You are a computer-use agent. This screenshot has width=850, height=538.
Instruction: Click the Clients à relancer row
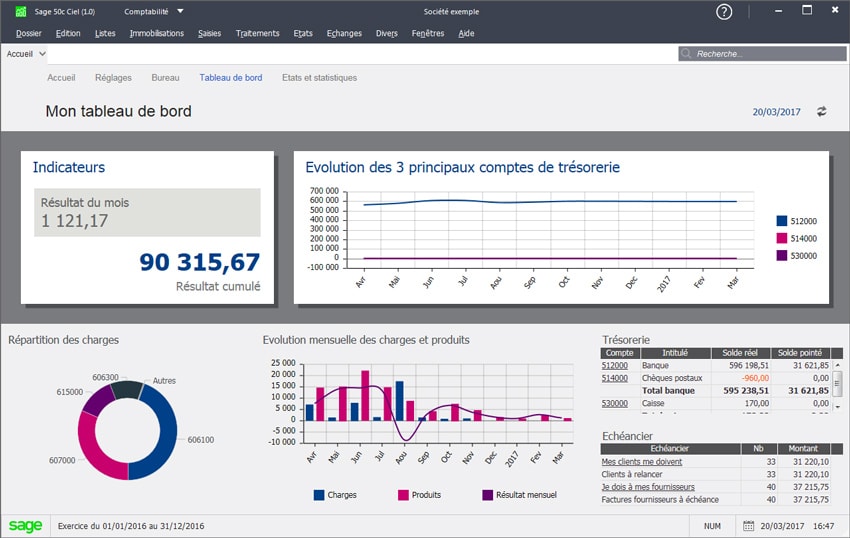[x=716, y=474]
